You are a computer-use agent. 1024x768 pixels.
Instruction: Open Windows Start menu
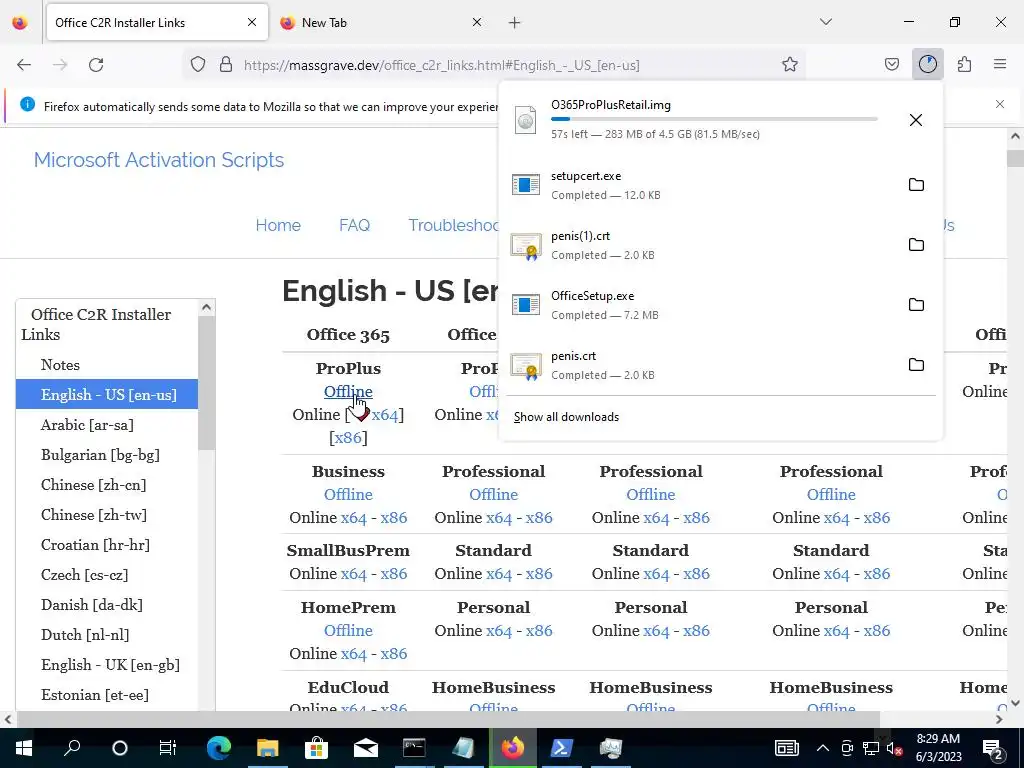click(x=23, y=748)
